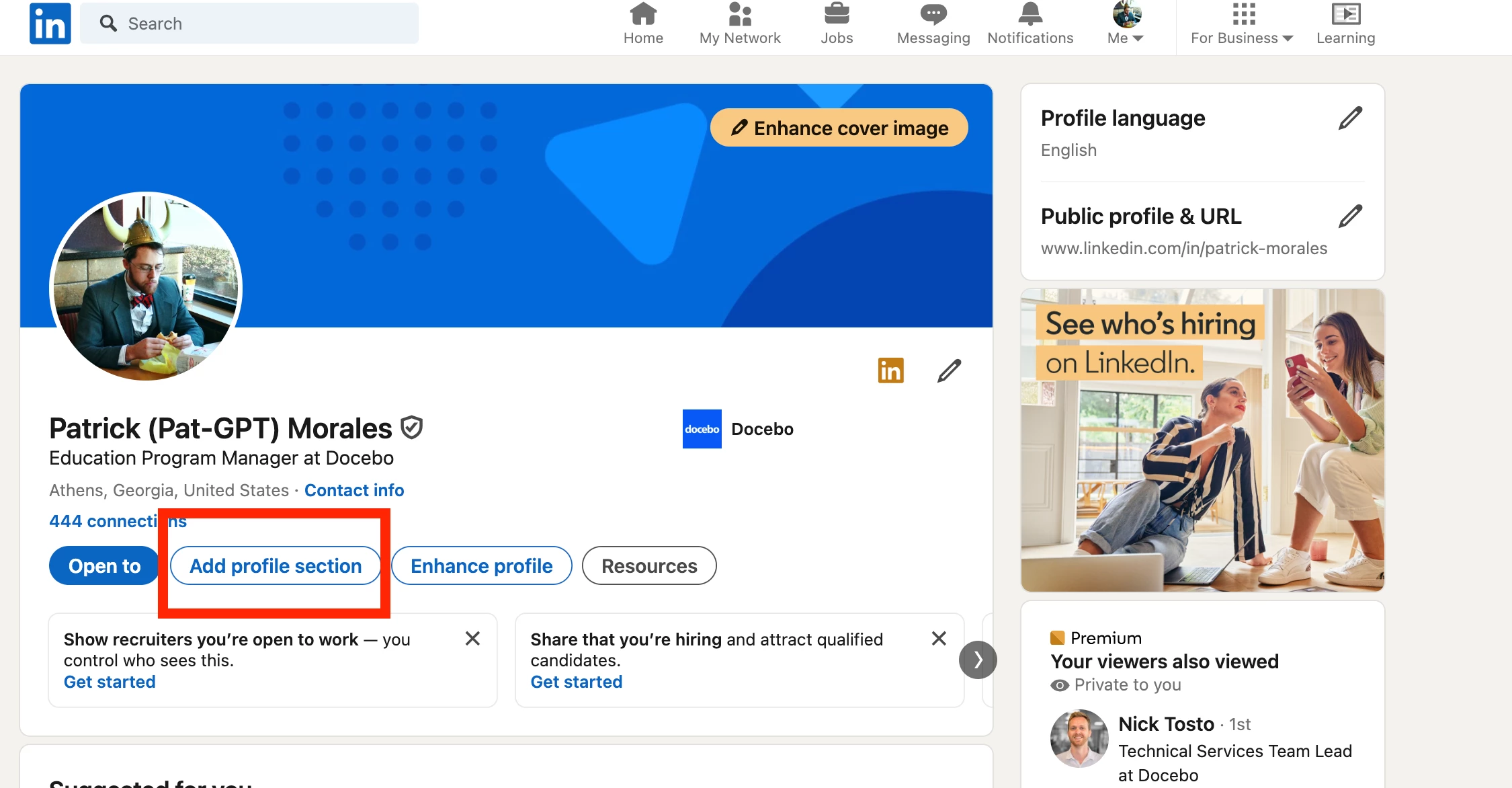This screenshot has width=1512, height=788.
Task: Click Add profile section button
Action: [x=276, y=565]
